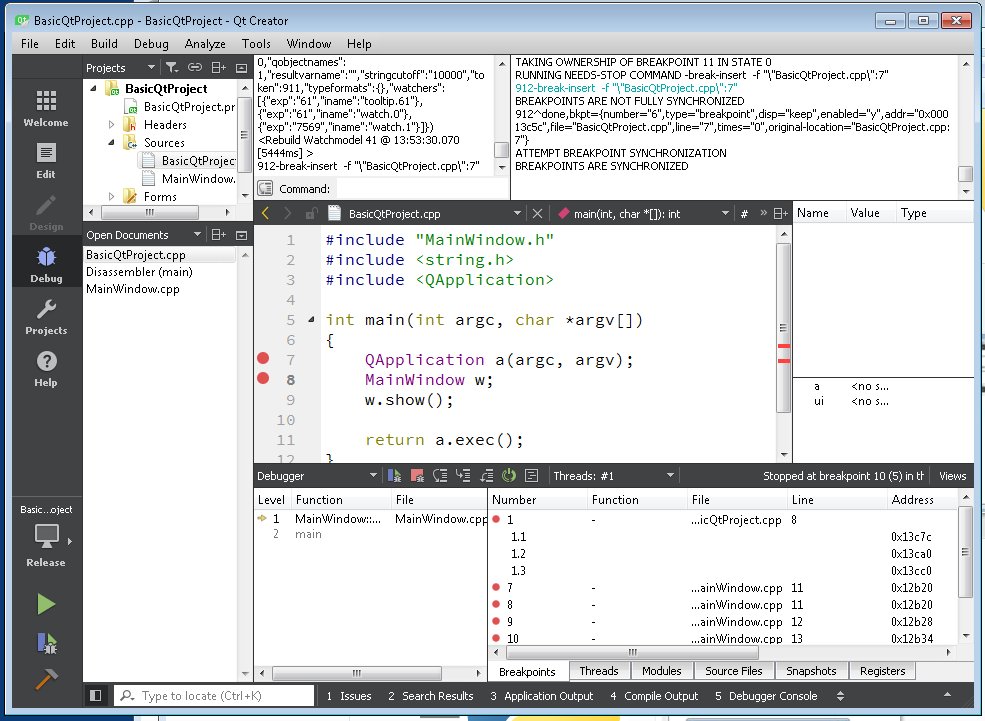Open the Search Results pane

[431, 695]
